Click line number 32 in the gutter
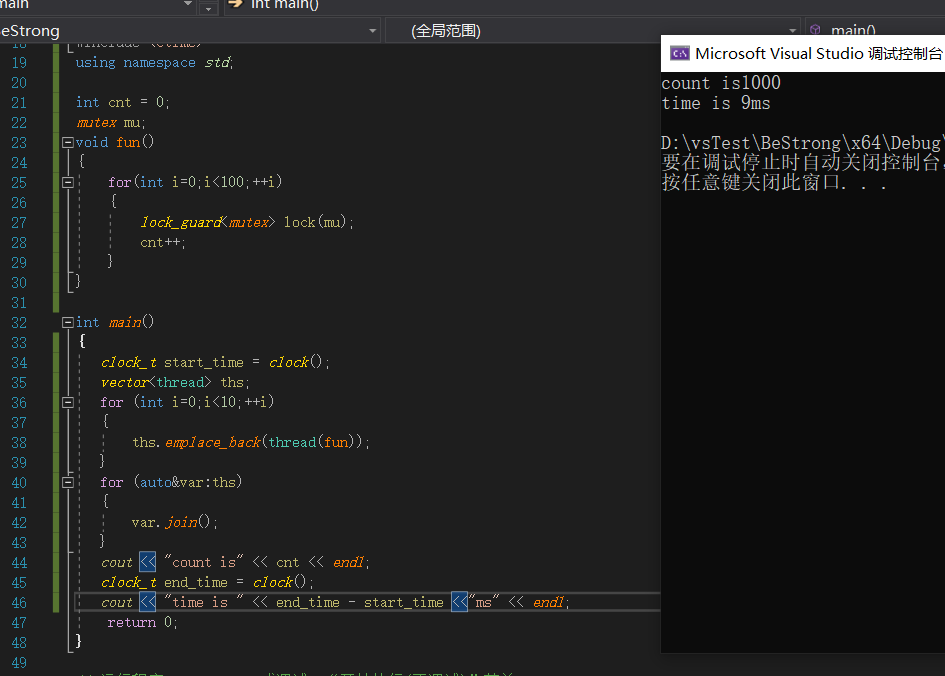The image size is (945, 676). [x=19, y=322]
